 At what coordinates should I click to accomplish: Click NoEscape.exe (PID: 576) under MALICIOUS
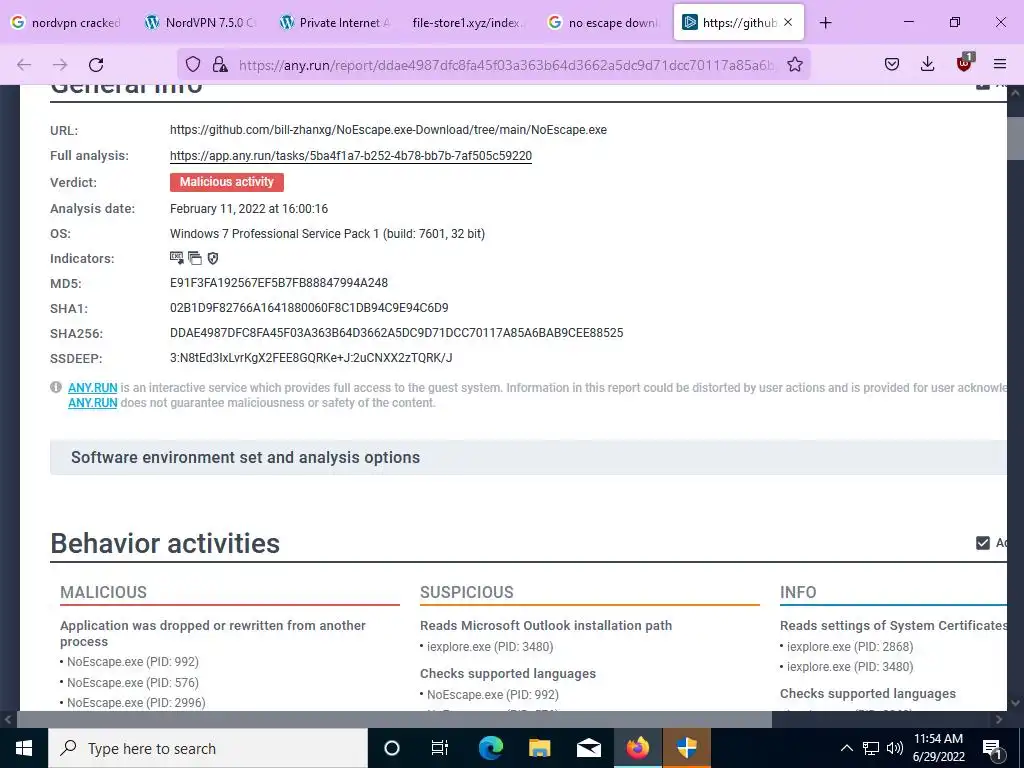(x=133, y=682)
